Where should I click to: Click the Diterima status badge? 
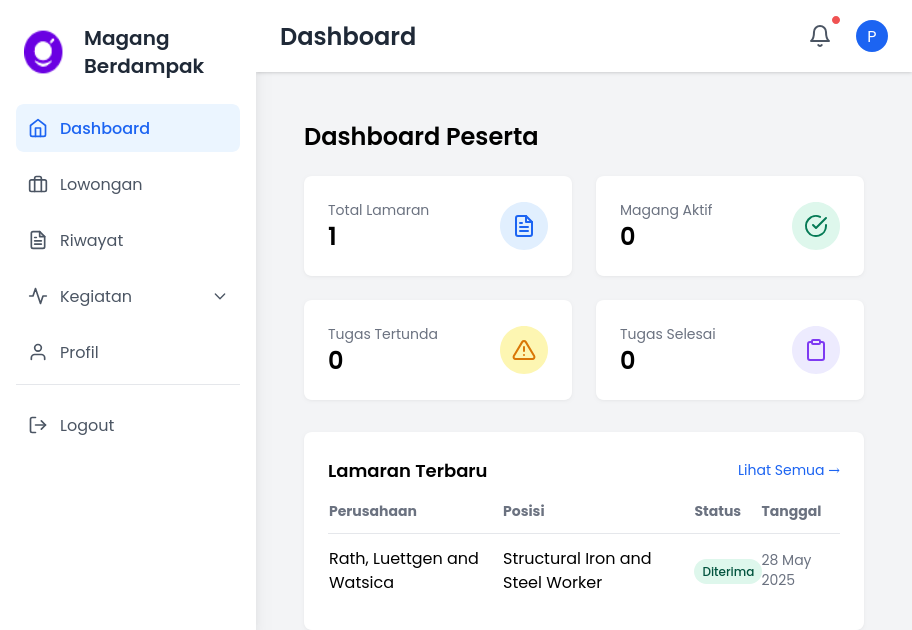[727, 571]
